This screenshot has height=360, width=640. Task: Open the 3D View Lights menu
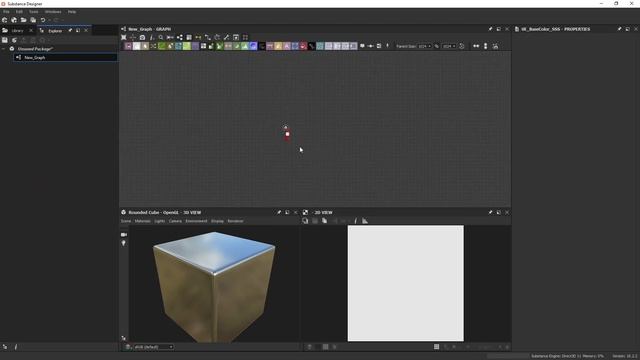pos(160,221)
